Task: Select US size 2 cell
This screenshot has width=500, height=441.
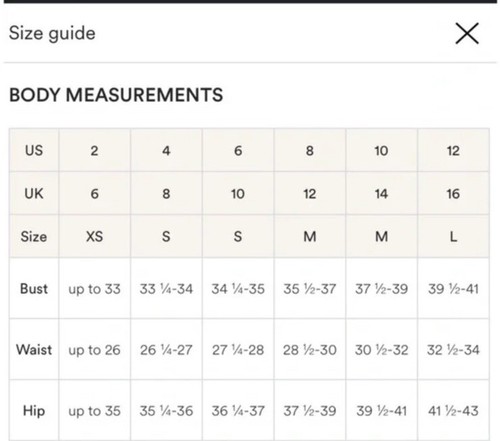Action: tap(95, 150)
